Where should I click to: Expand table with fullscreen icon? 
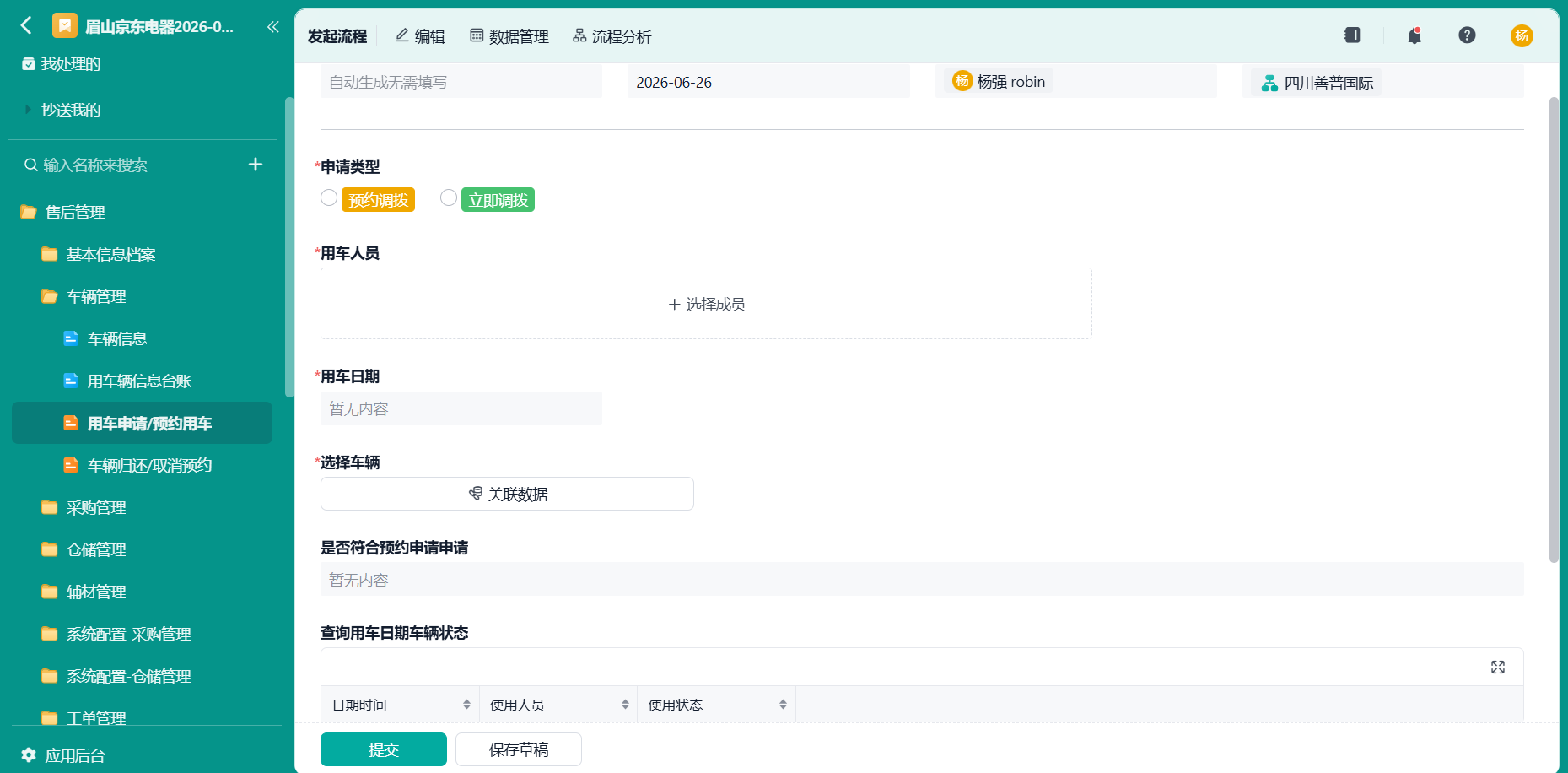pos(1498,668)
